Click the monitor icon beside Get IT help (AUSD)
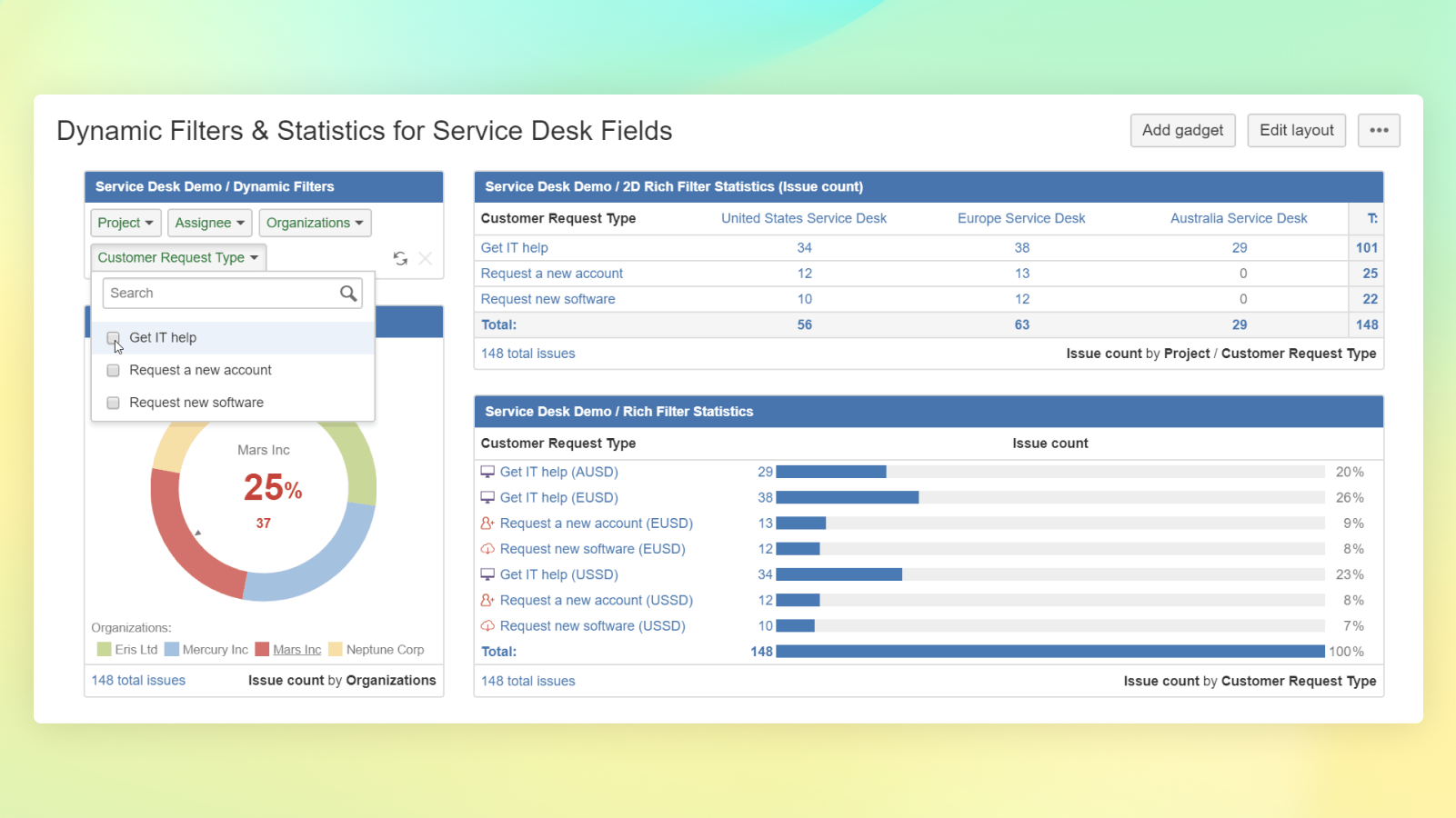 tap(487, 471)
